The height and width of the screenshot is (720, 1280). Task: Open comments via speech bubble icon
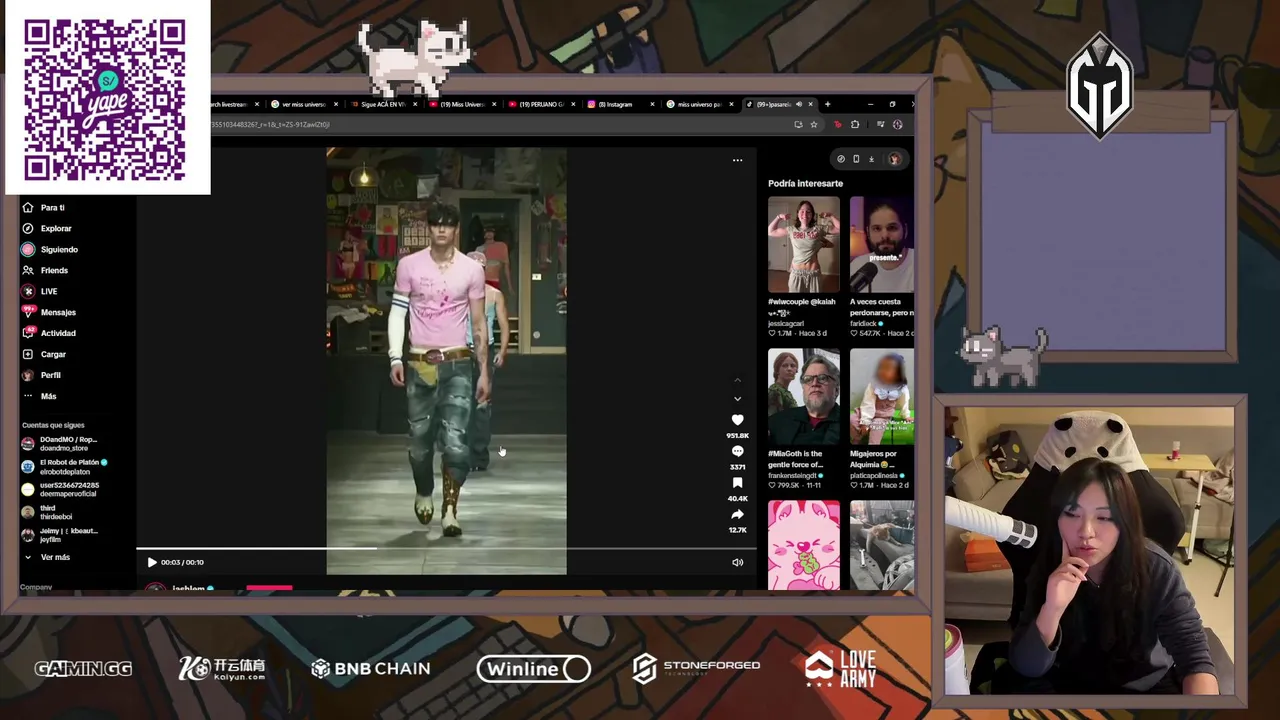click(x=737, y=452)
